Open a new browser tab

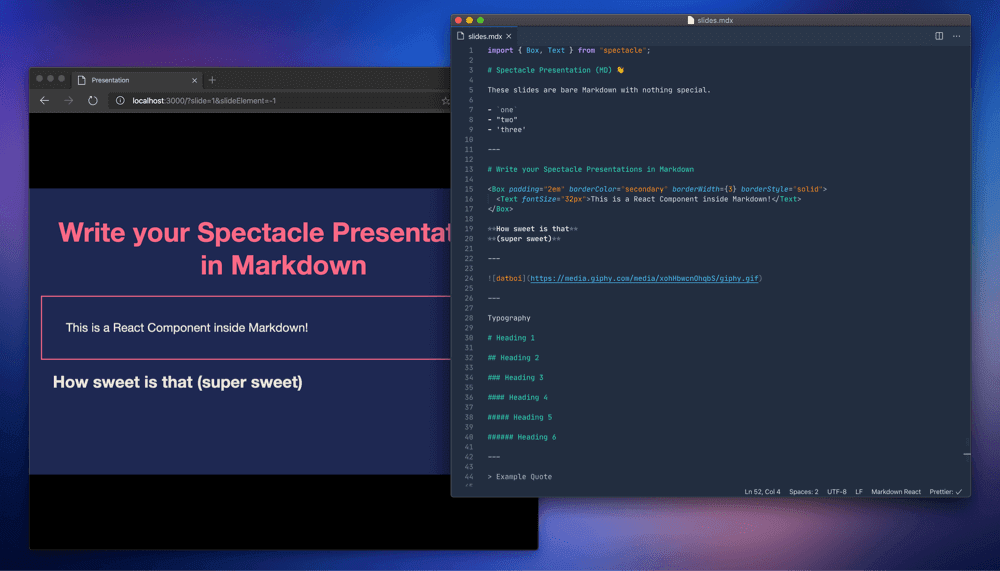[212, 80]
